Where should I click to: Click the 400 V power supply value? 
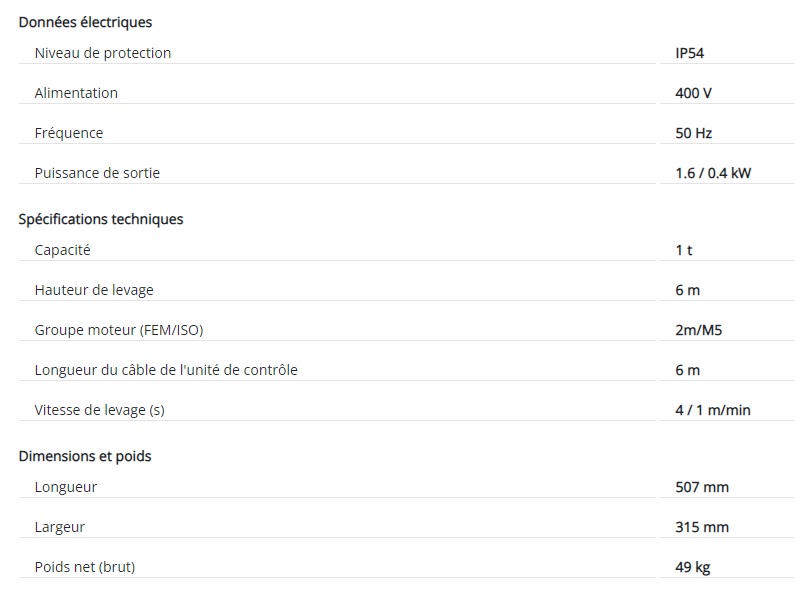pos(694,93)
